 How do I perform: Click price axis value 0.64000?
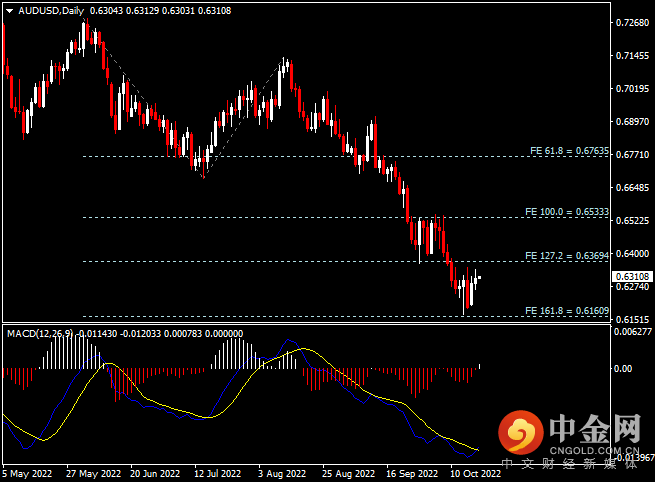(x=633, y=254)
